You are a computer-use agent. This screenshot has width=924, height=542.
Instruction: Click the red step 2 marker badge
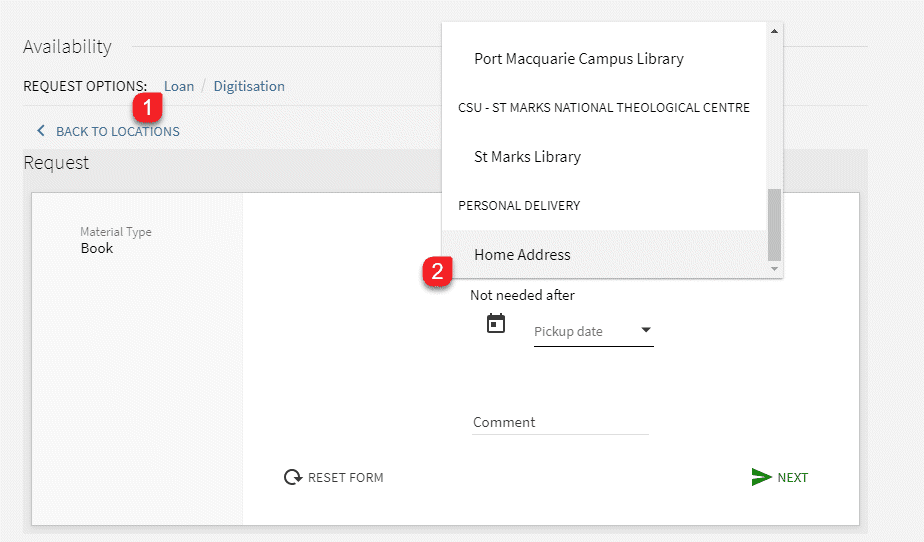[437, 272]
